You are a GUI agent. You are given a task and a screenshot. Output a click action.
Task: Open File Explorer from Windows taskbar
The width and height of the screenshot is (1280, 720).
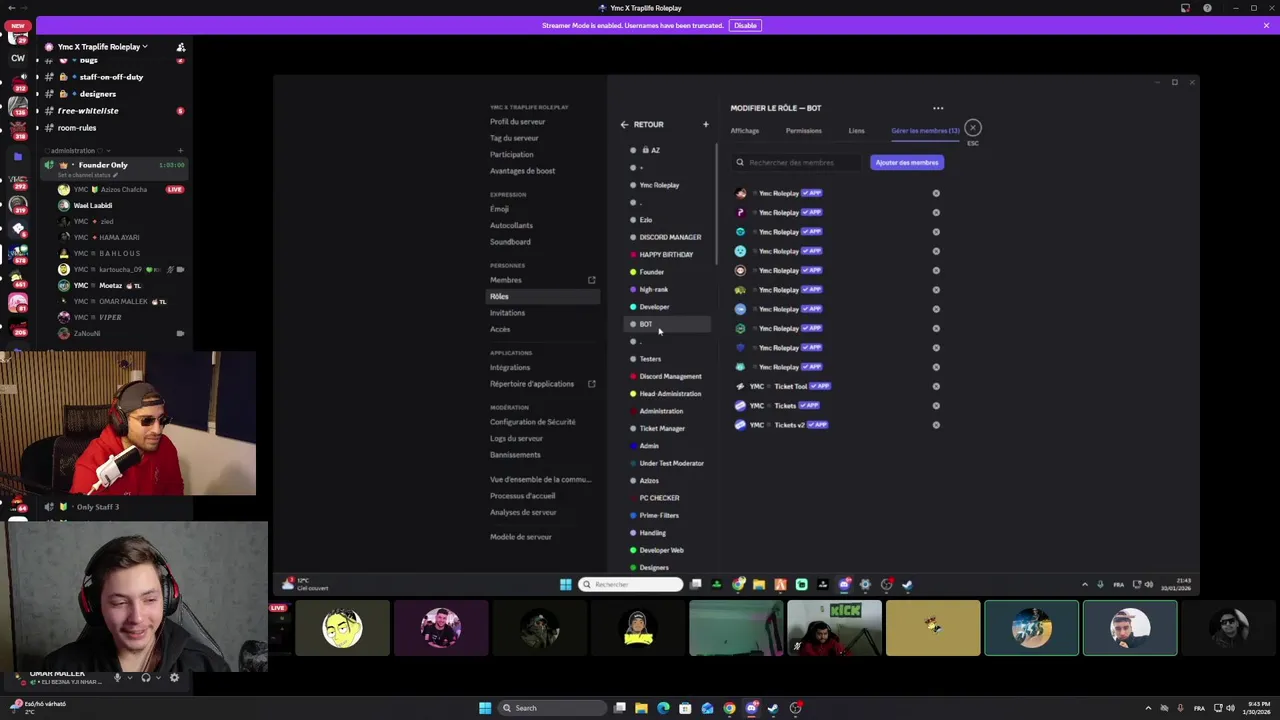tap(641, 708)
